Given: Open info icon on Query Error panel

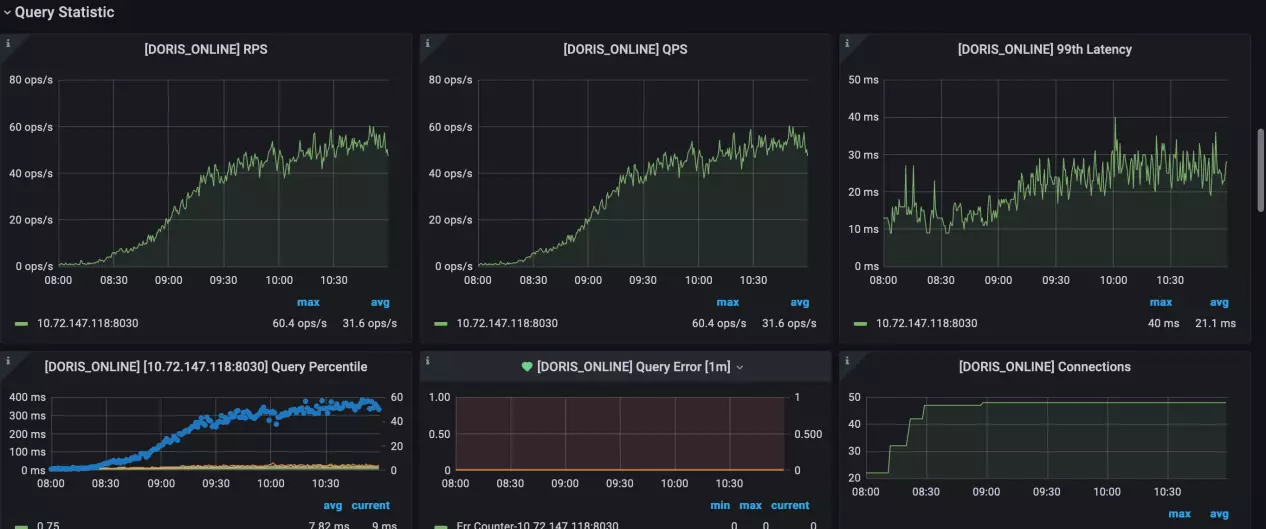Looking at the screenshot, I should (428, 360).
